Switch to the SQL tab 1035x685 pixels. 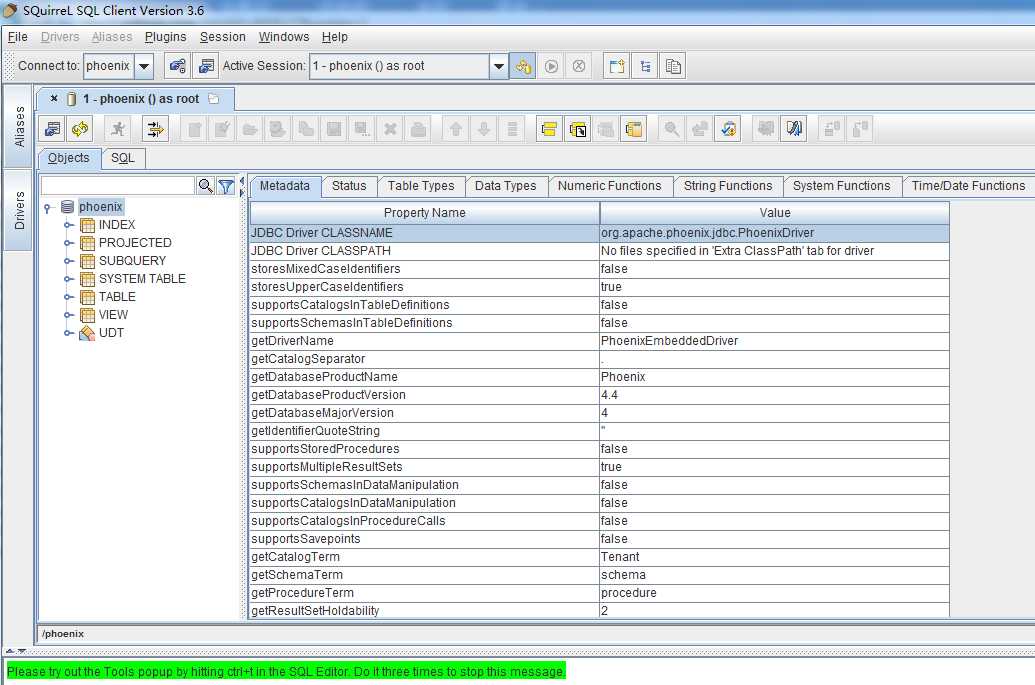123,158
